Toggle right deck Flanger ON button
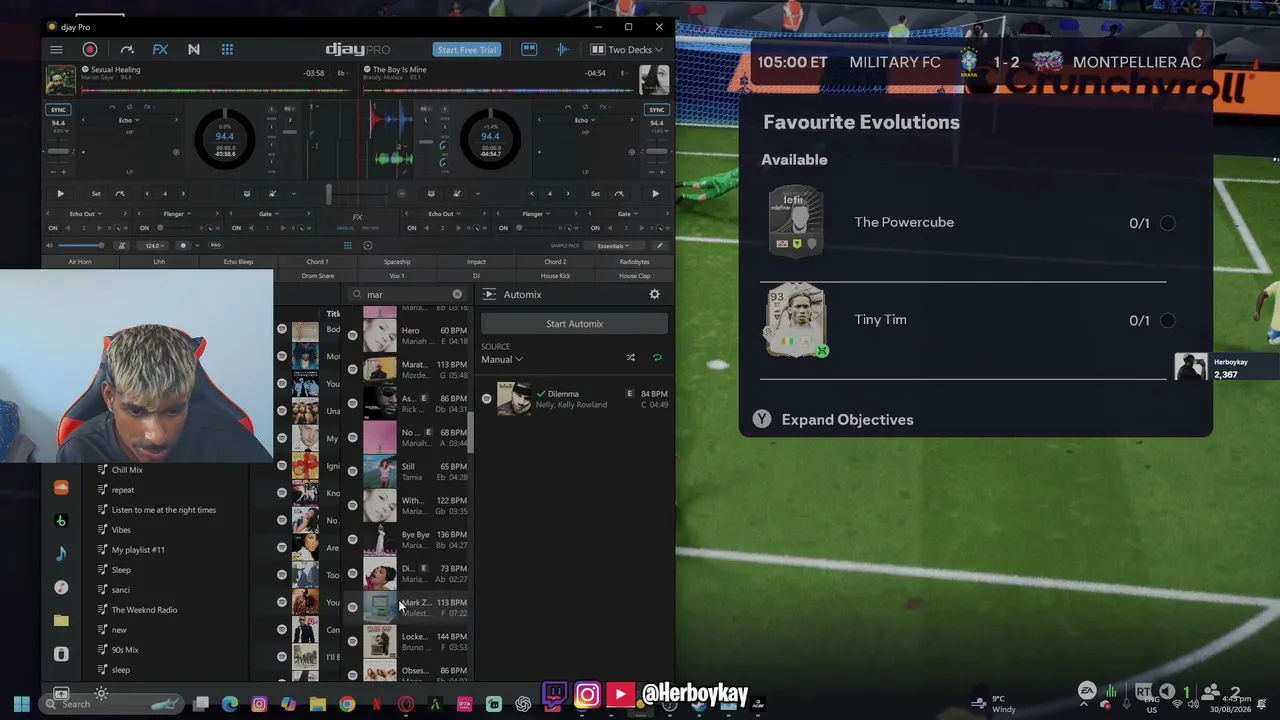The width and height of the screenshot is (1280, 720). pos(503,228)
